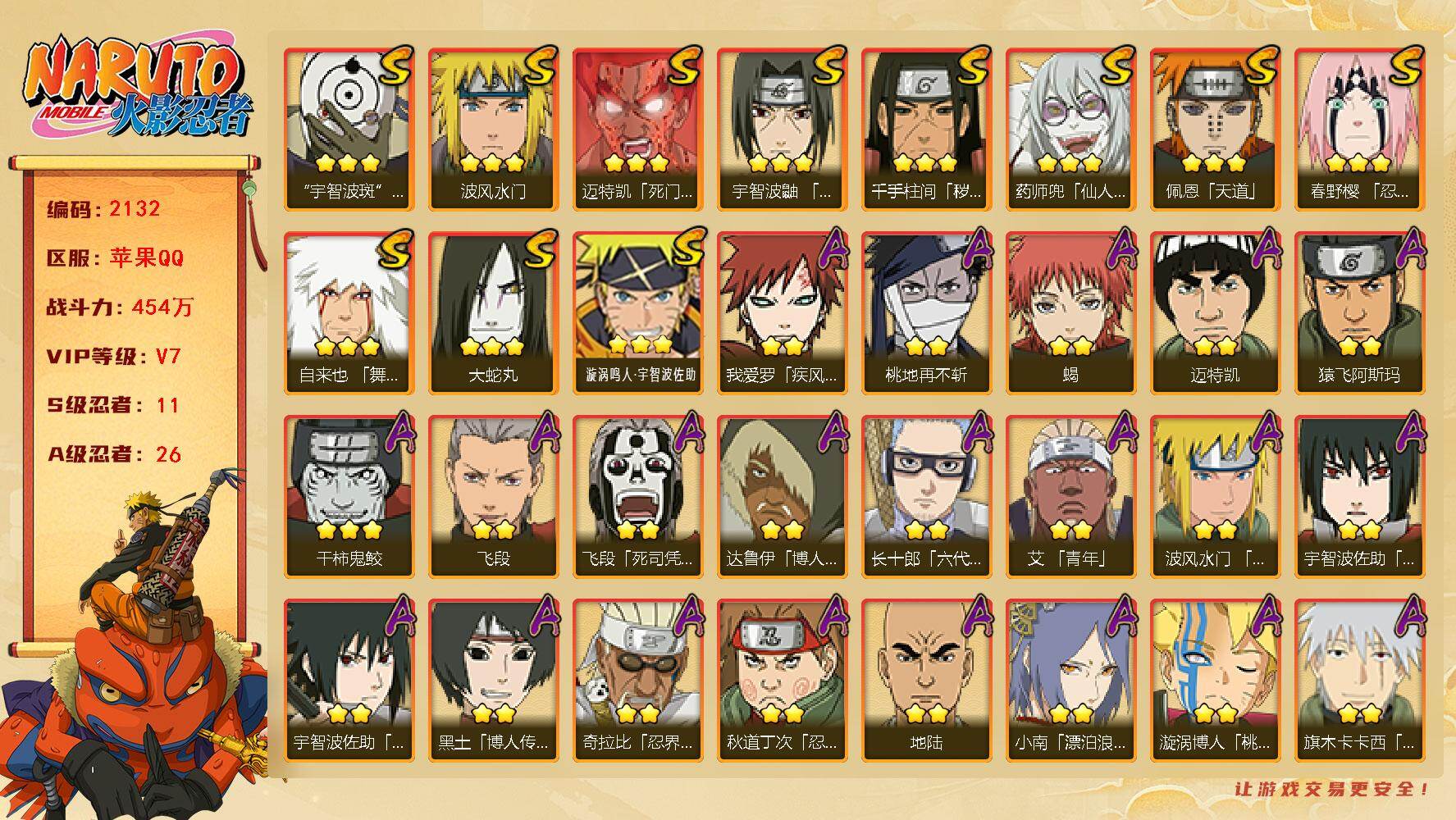
Task: Select the 漩涡鸣人·宇智波佐助 combo card
Action: (x=637, y=313)
